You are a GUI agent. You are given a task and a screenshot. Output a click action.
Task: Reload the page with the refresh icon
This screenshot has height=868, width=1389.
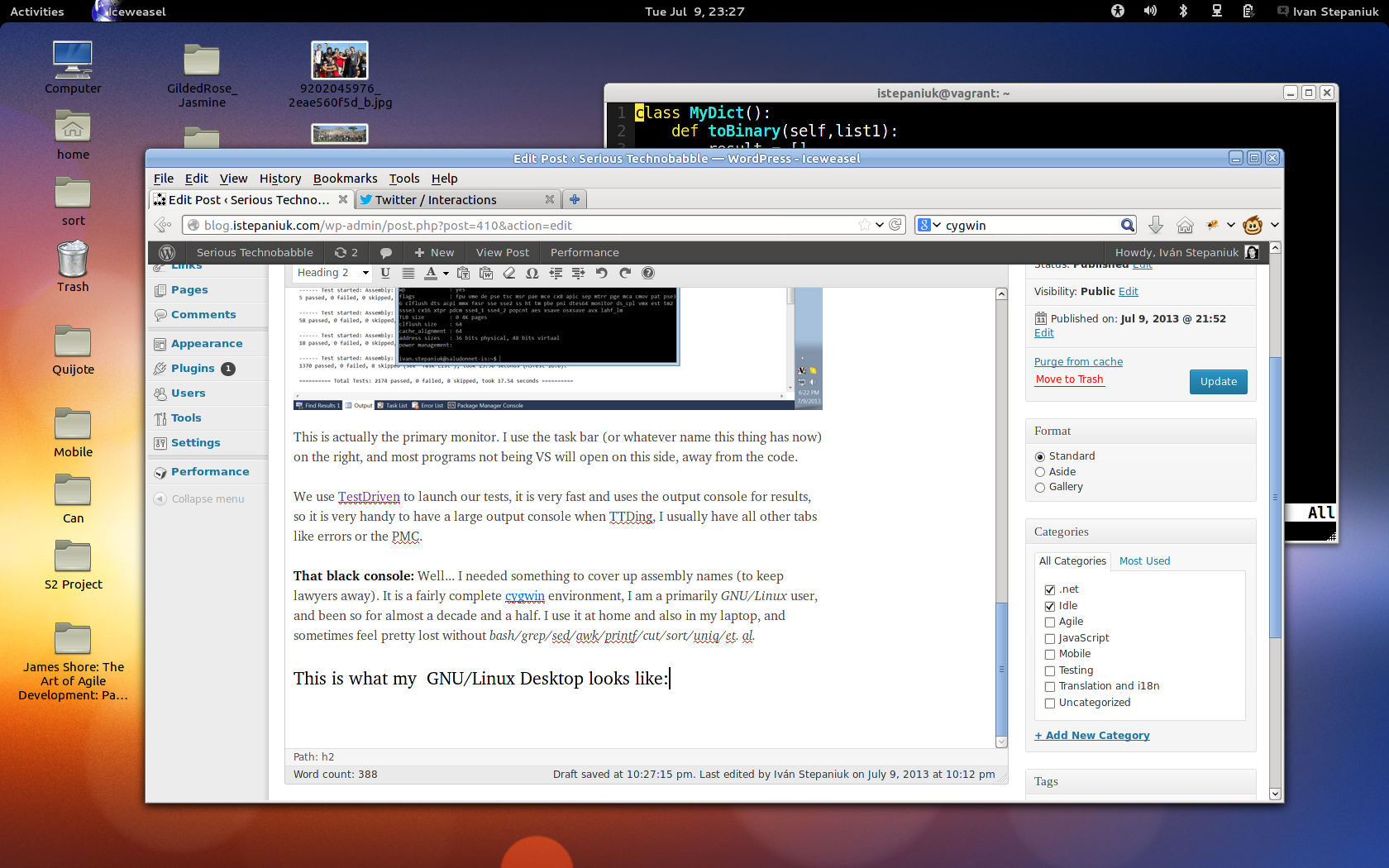click(895, 225)
